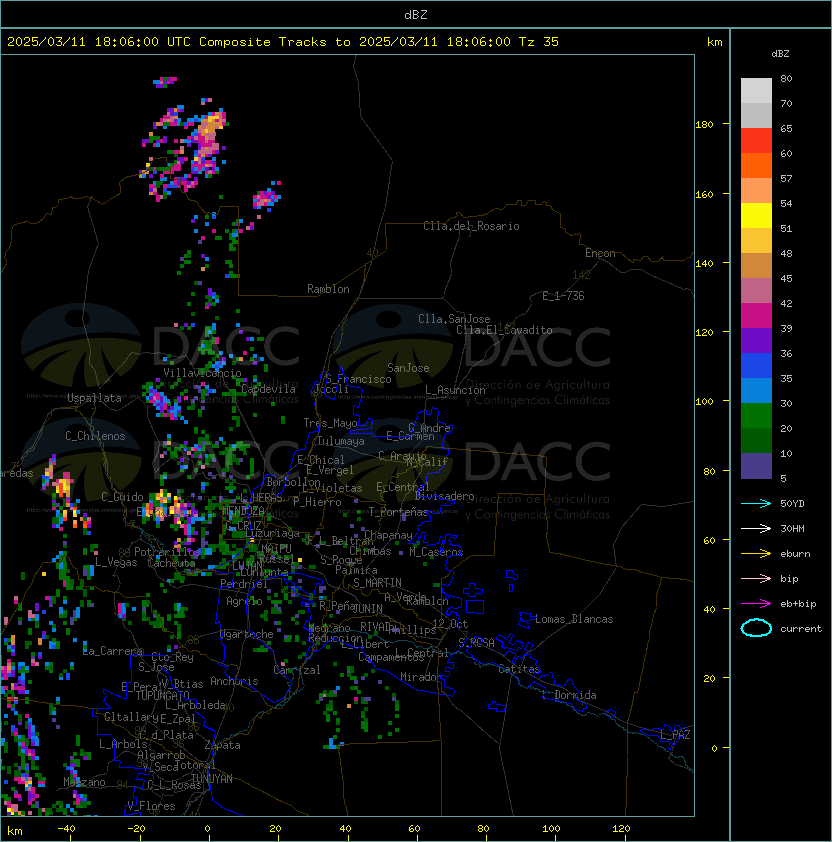Image resolution: width=832 pixels, height=842 pixels.
Task: Click the 'Clla.SanJose' map label
Action: point(454,319)
